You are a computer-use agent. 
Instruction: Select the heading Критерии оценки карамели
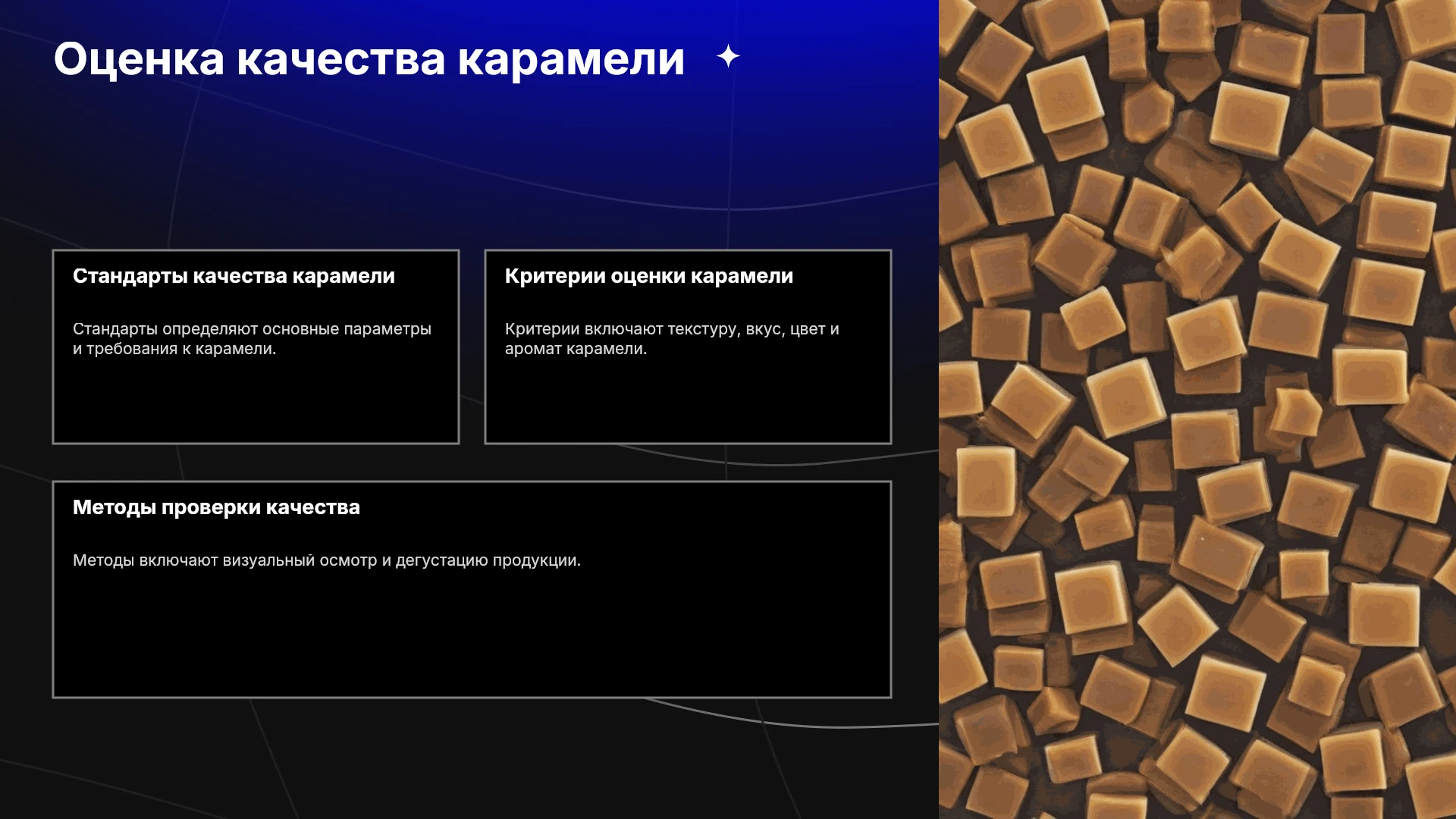[x=649, y=276]
